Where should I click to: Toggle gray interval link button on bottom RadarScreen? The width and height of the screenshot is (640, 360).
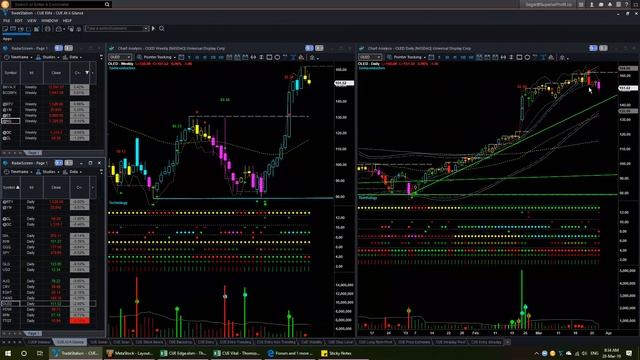coord(68,163)
